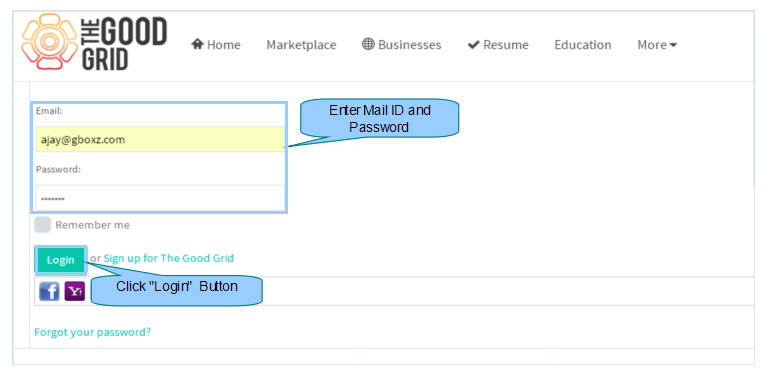Image resolution: width=768 pixels, height=379 pixels.
Task: Open the Marketplace menu item
Action: point(301,45)
